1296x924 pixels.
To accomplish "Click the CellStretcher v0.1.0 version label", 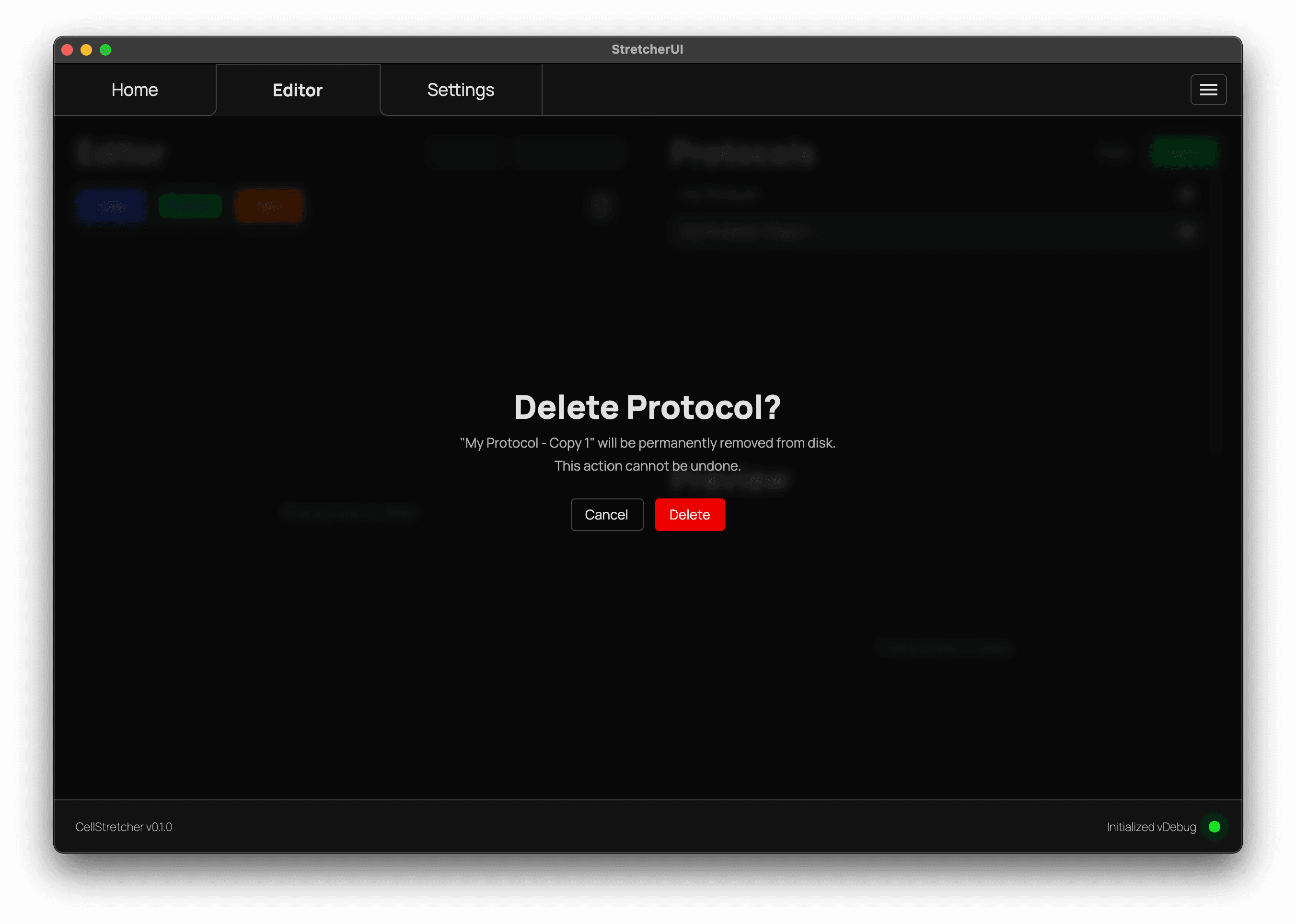I will [124, 827].
